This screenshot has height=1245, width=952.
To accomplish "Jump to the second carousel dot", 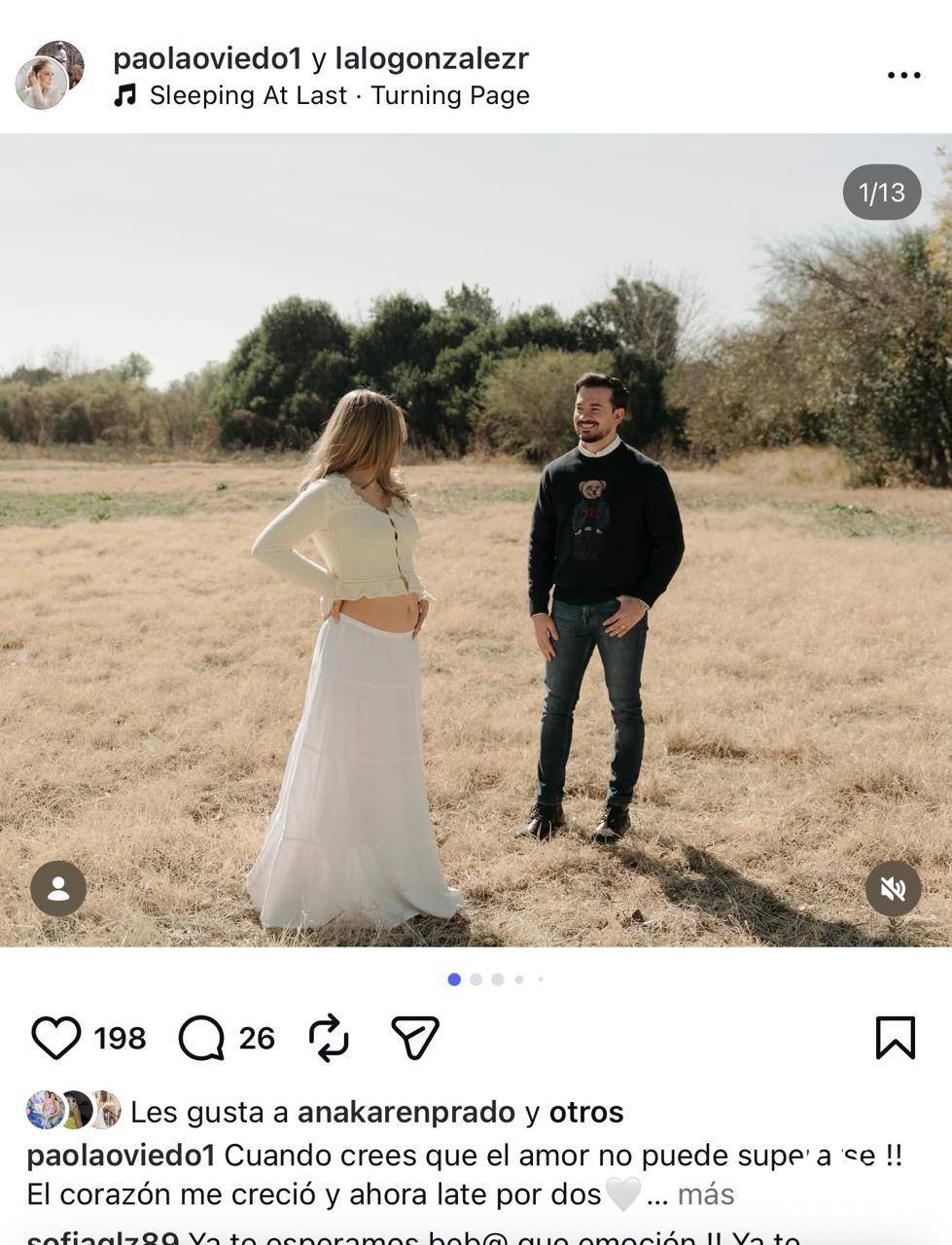I will coord(476,979).
